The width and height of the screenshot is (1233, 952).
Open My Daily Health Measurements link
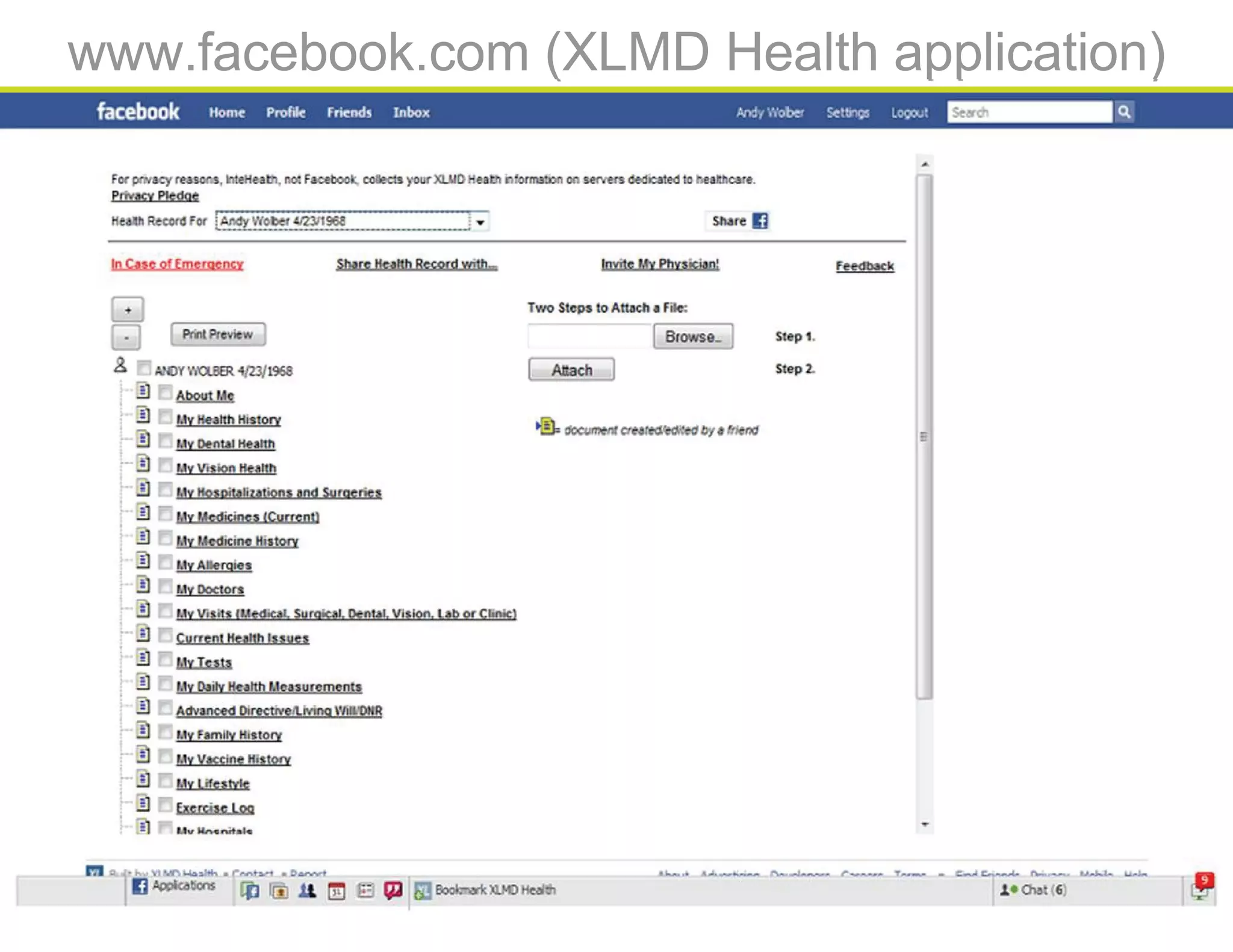click(x=269, y=687)
